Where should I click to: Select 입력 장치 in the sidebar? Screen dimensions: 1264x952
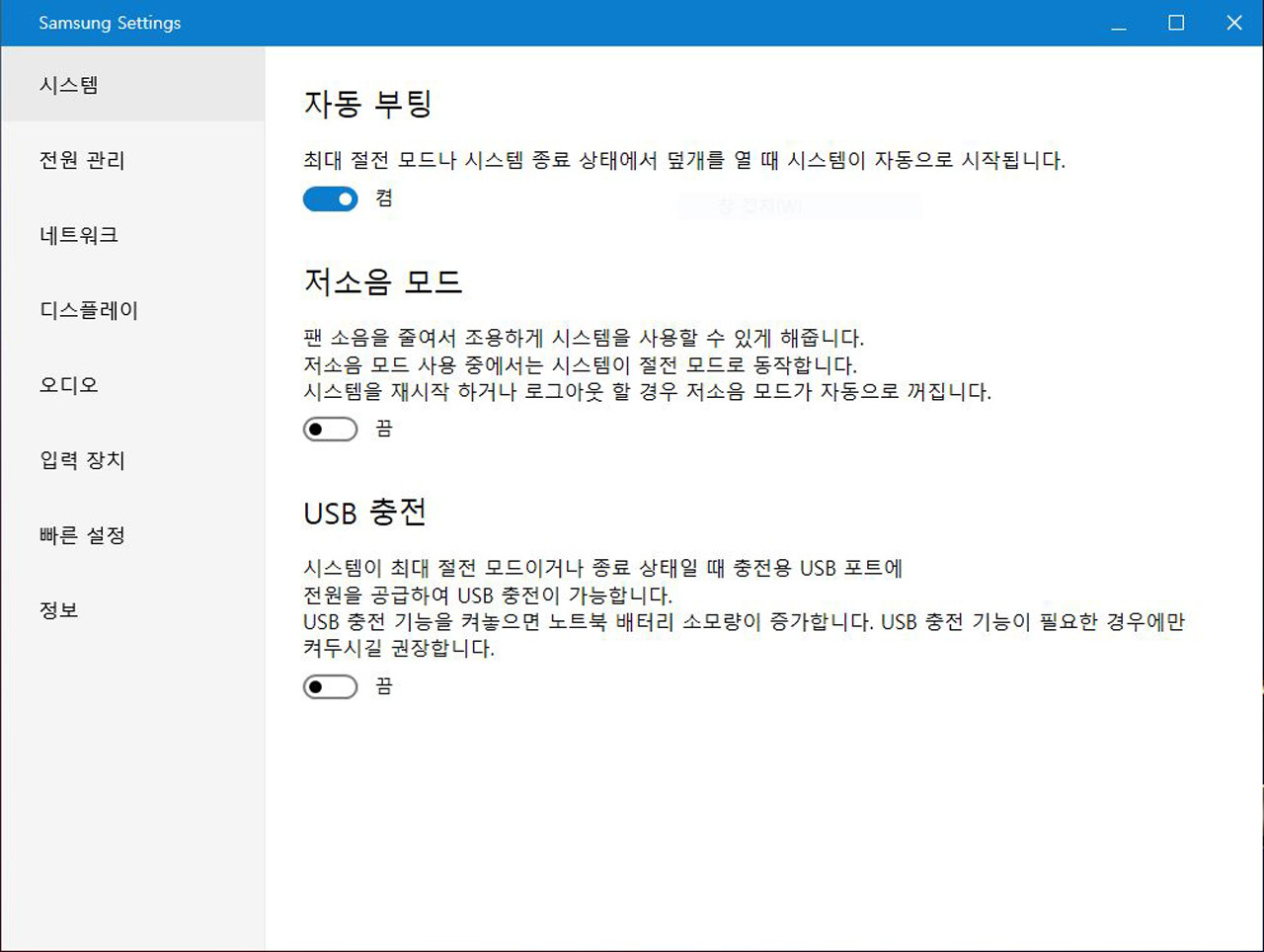pos(82,460)
